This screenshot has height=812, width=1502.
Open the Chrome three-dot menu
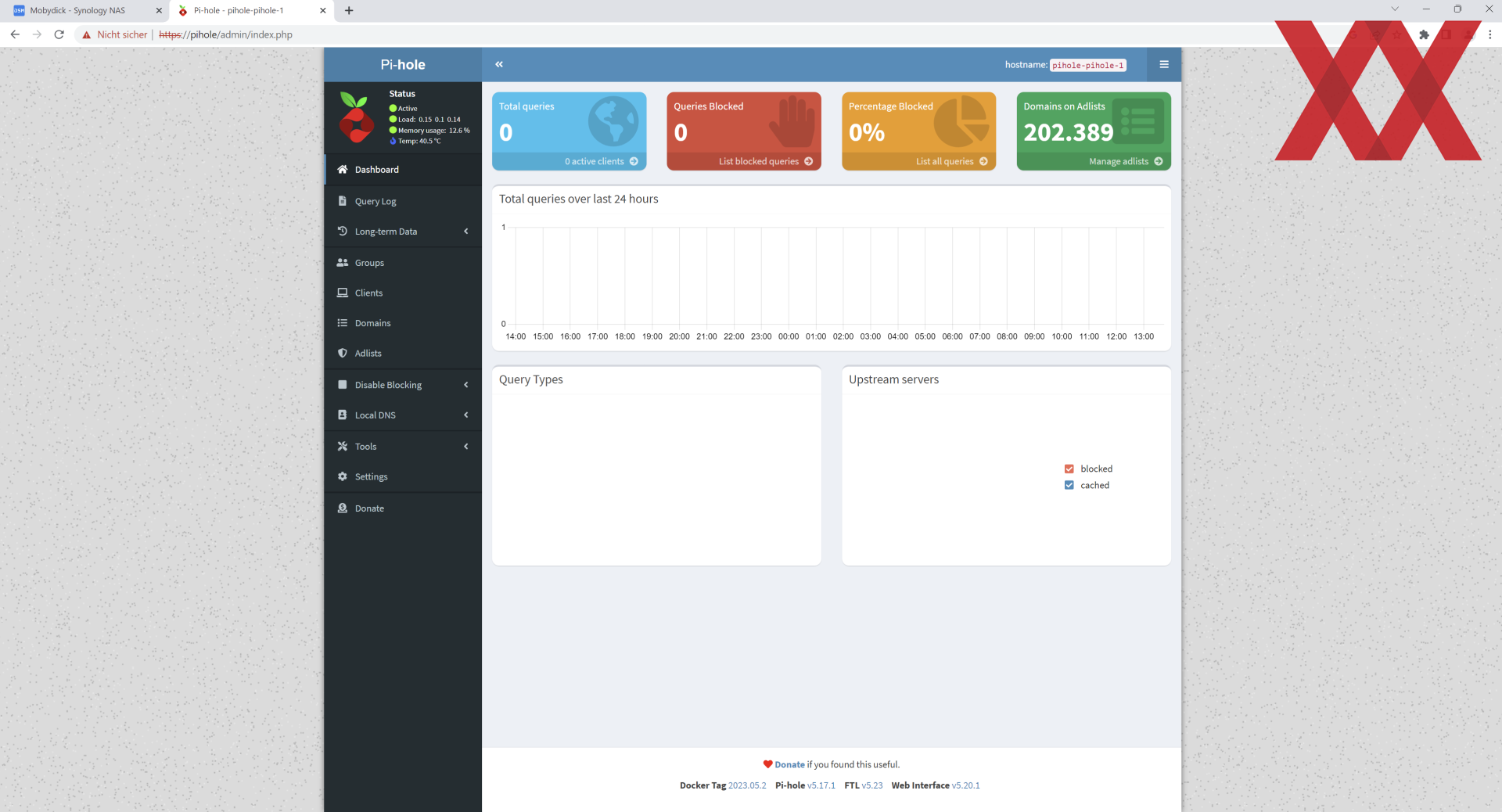(1489, 34)
